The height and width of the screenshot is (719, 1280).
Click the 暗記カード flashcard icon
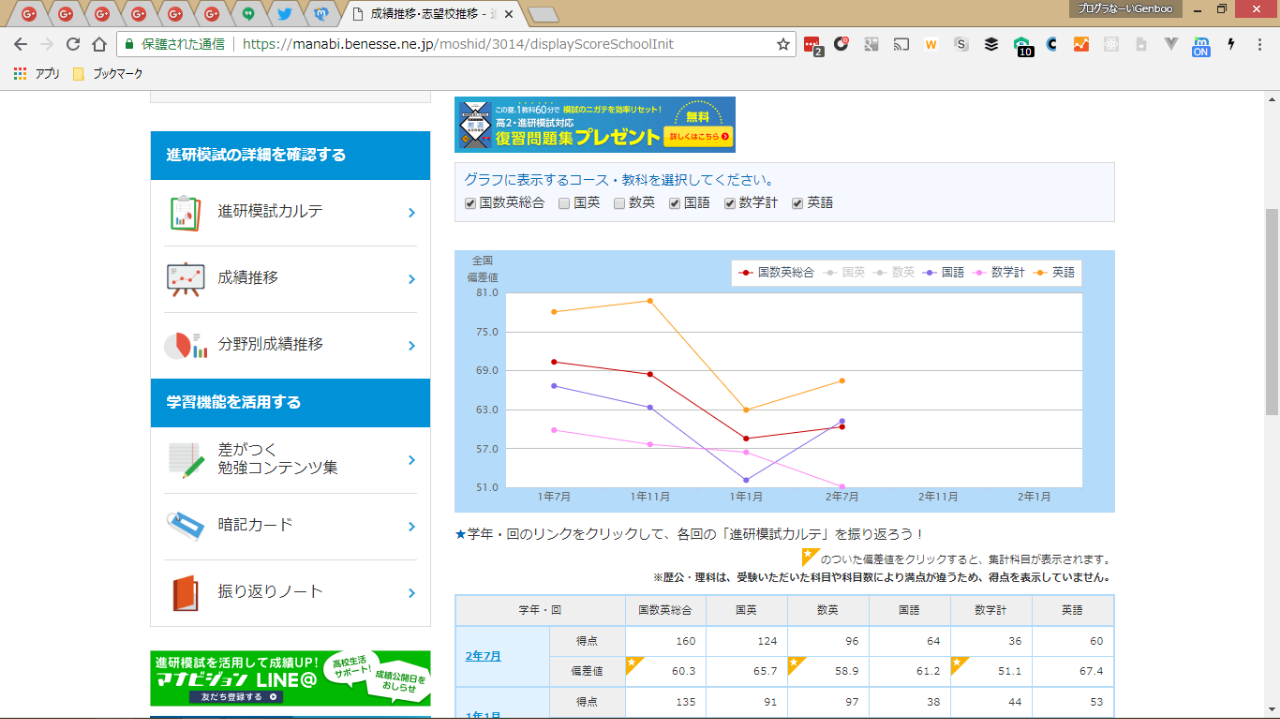point(185,526)
